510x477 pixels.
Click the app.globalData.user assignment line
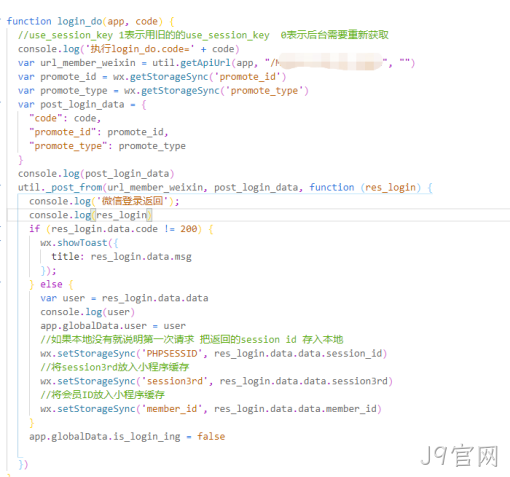coord(113,326)
